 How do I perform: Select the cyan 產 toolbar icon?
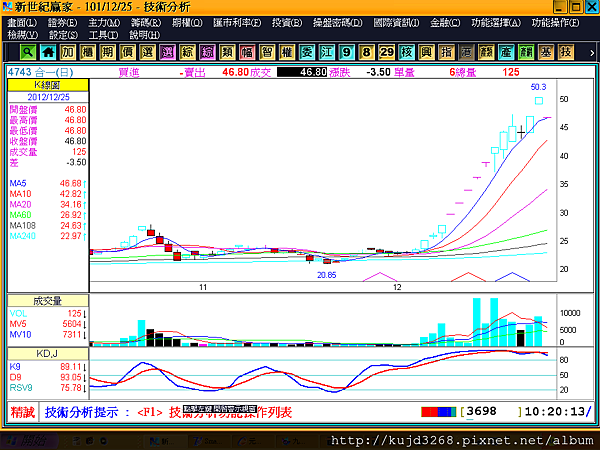pos(506,52)
